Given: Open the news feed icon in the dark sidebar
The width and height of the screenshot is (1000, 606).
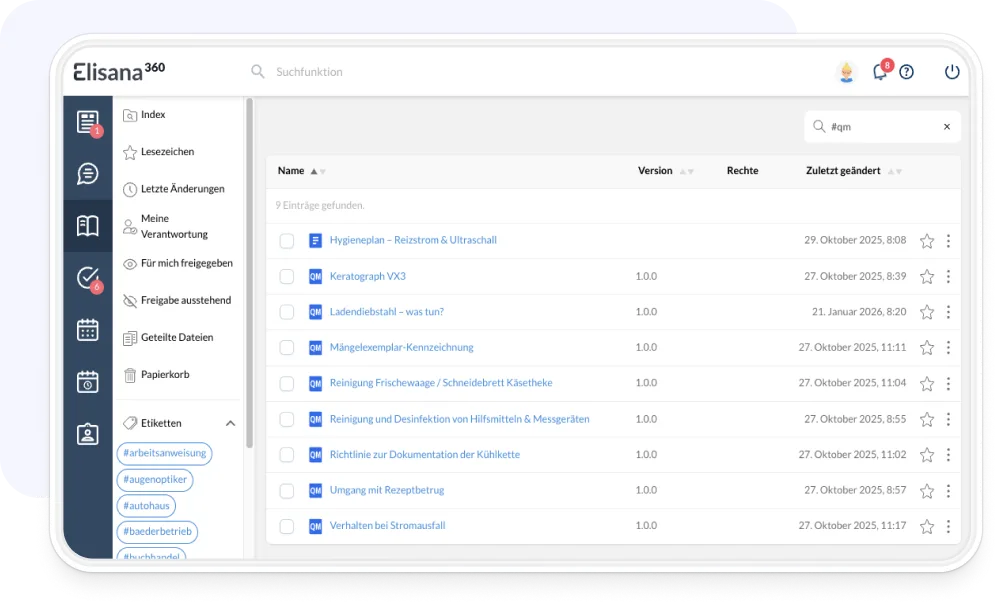Looking at the screenshot, I should (x=87, y=122).
